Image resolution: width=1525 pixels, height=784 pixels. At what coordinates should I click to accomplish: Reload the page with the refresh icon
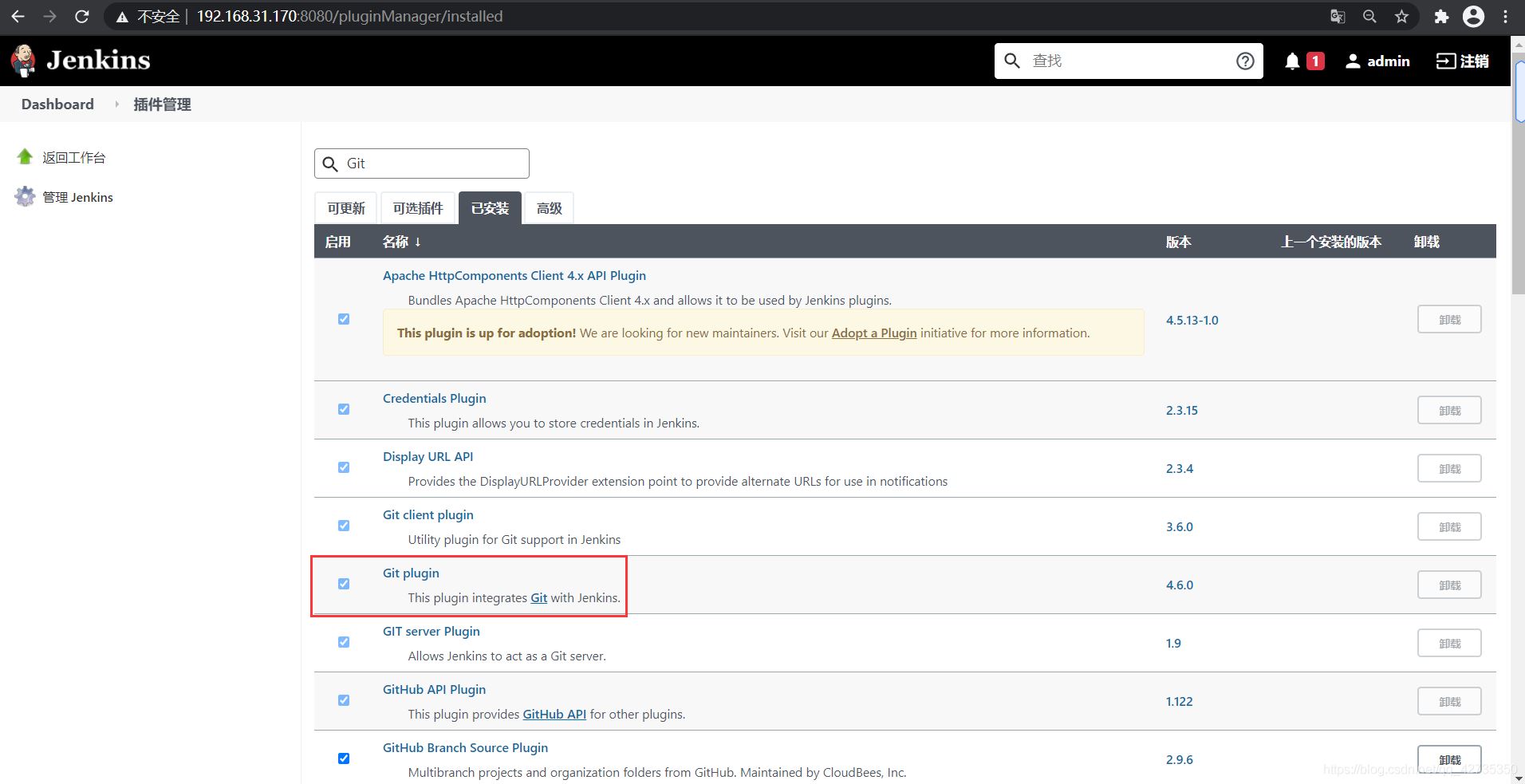coord(81,16)
